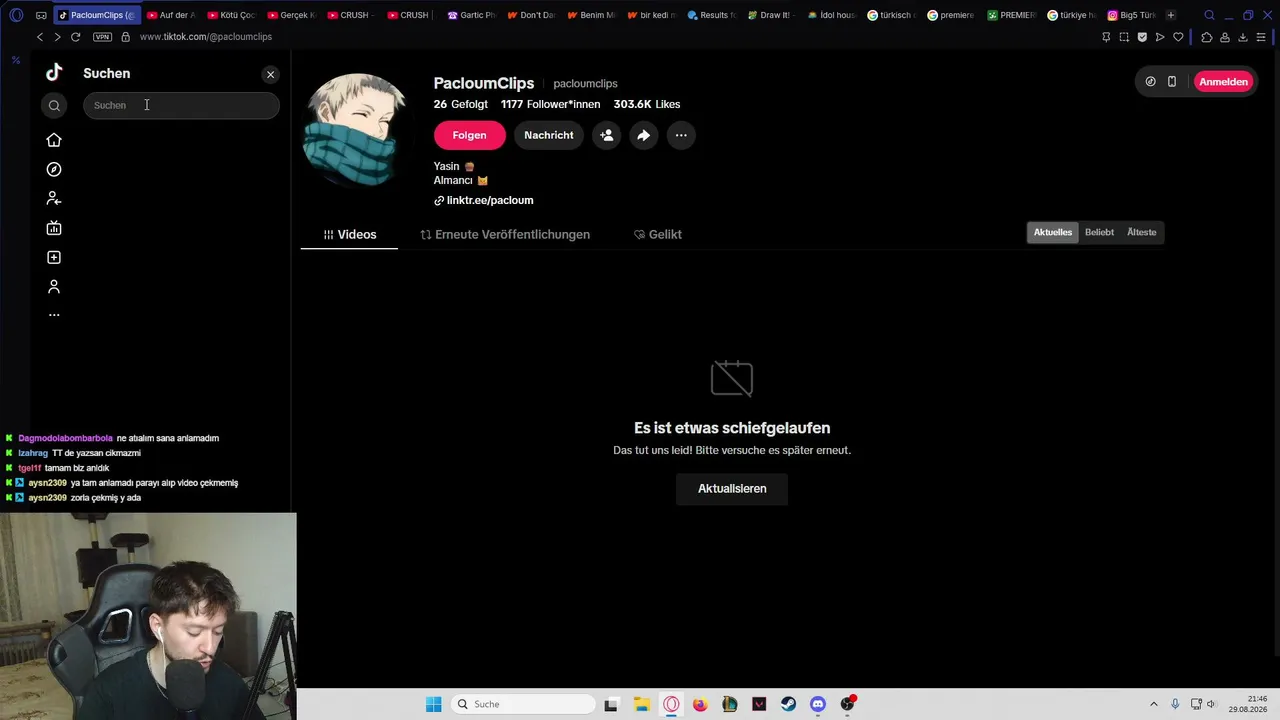This screenshot has width=1280, height=720.
Task: Toggle the VPN badge in the address bar
Action: (102, 37)
